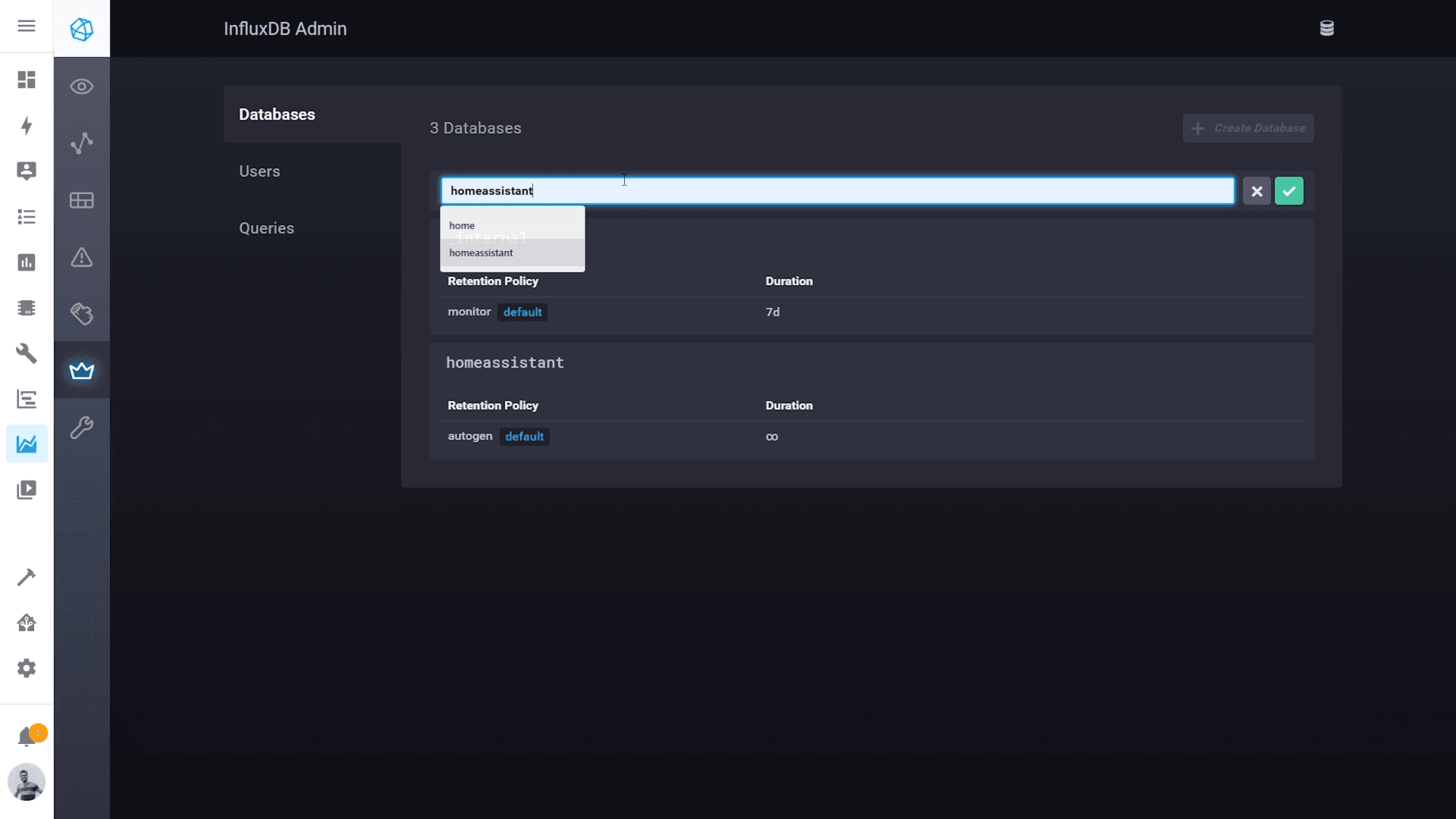Switch to the Queries tab
The width and height of the screenshot is (1456, 819).
click(x=266, y=227)
